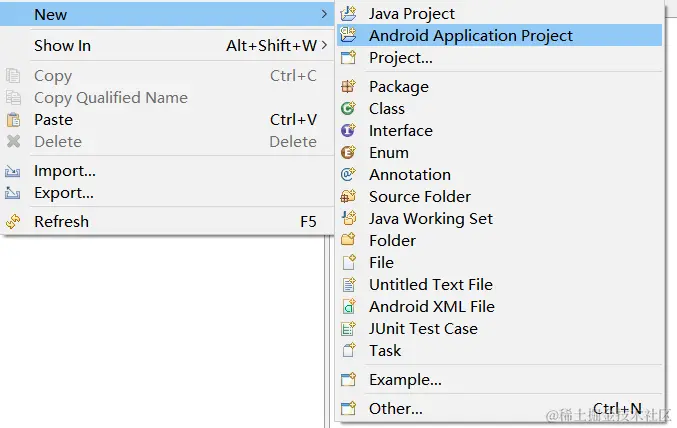This screenshot has width=677, height=428.
Task: Click the Annotation @ icon
Action: (348, 175)
